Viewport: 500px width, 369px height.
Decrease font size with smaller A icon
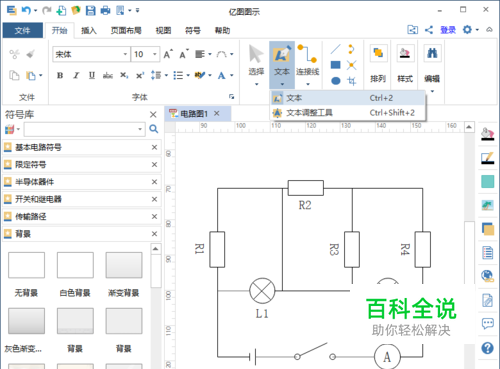(x=184, y=54)
